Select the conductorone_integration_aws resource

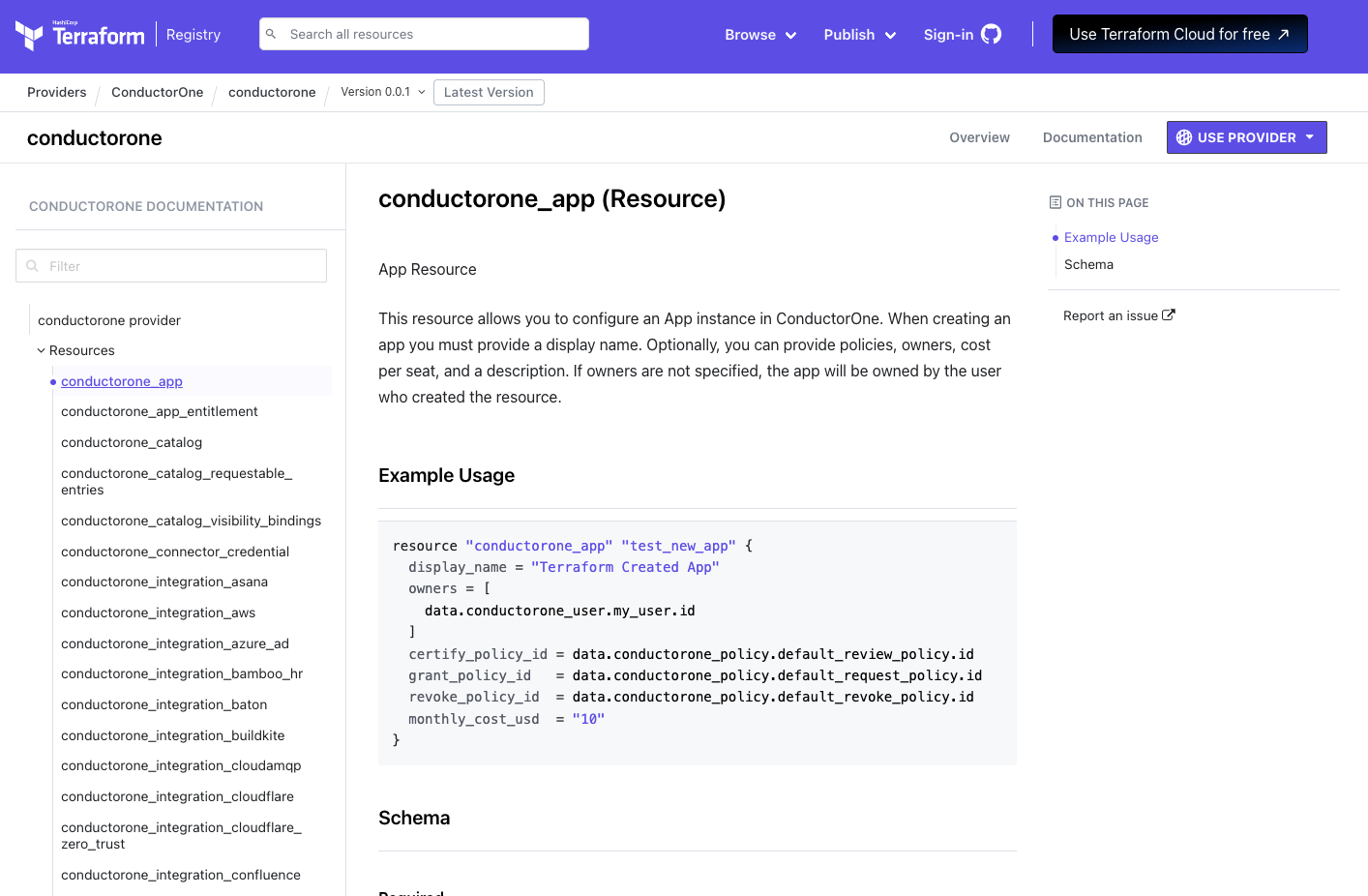(158, 612)
